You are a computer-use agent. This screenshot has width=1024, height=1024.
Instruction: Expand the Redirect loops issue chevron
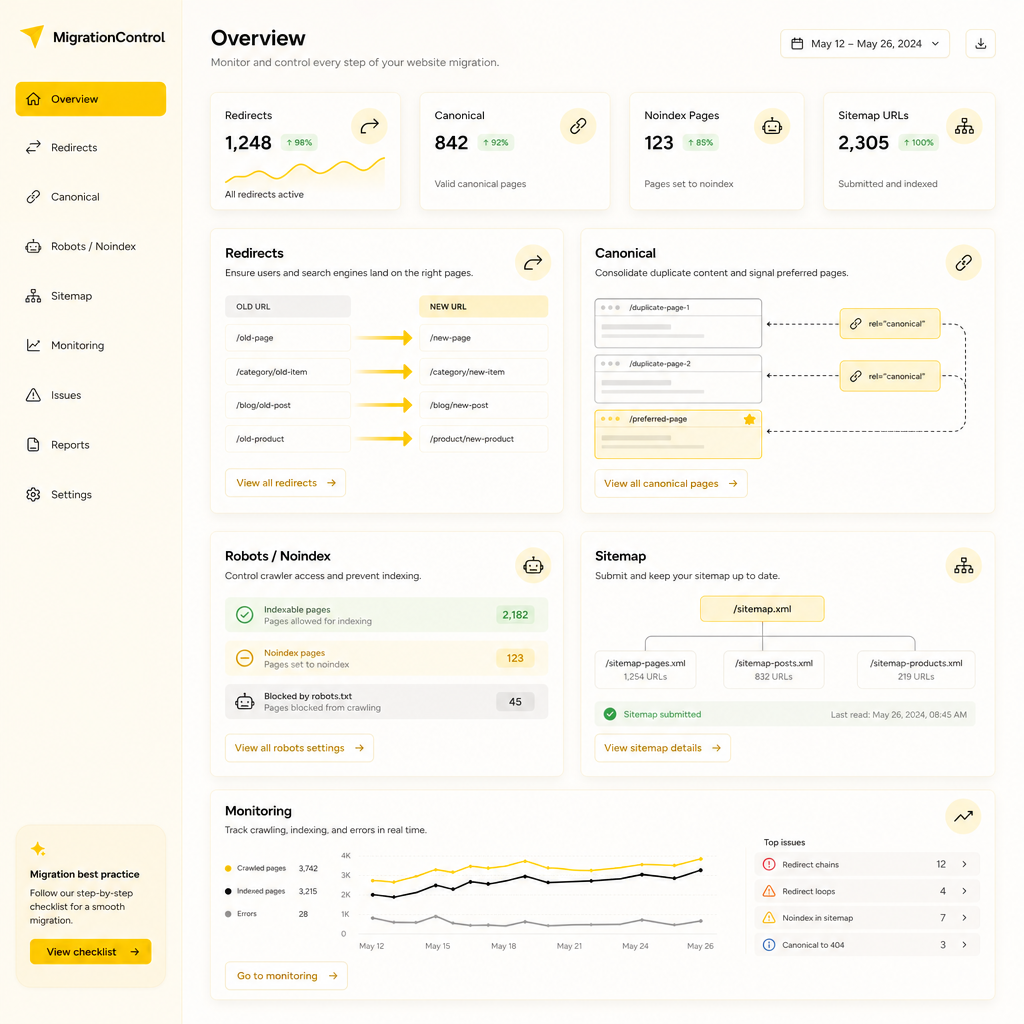pos(965,891)
